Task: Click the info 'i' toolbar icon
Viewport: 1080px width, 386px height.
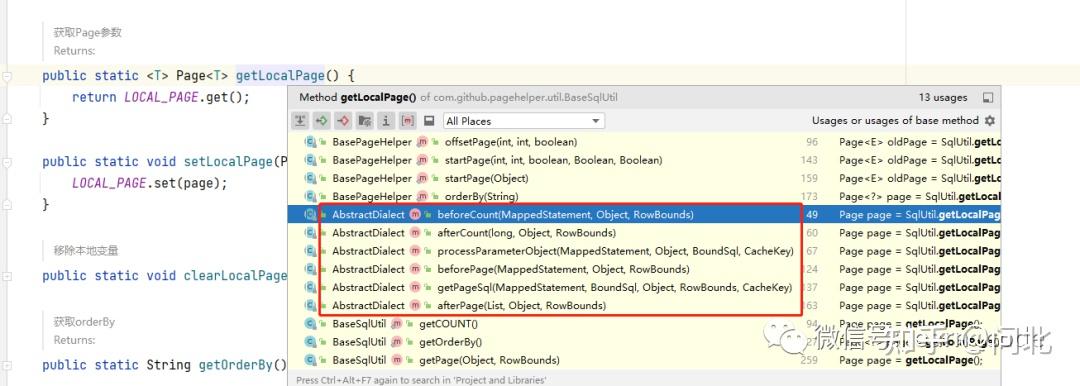Action: pos(386,121)
